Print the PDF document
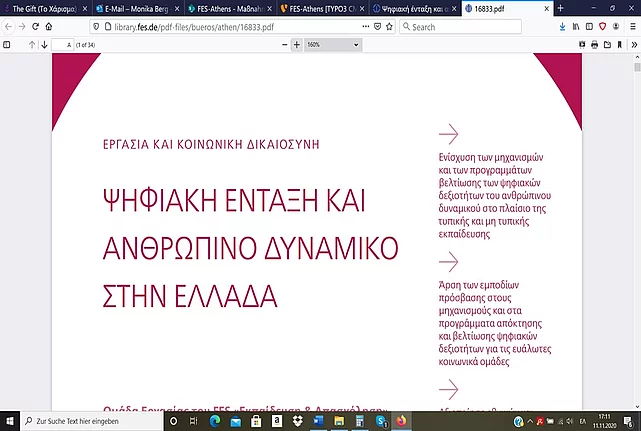This screenshot has height=431, width=641. click(594, 45)
